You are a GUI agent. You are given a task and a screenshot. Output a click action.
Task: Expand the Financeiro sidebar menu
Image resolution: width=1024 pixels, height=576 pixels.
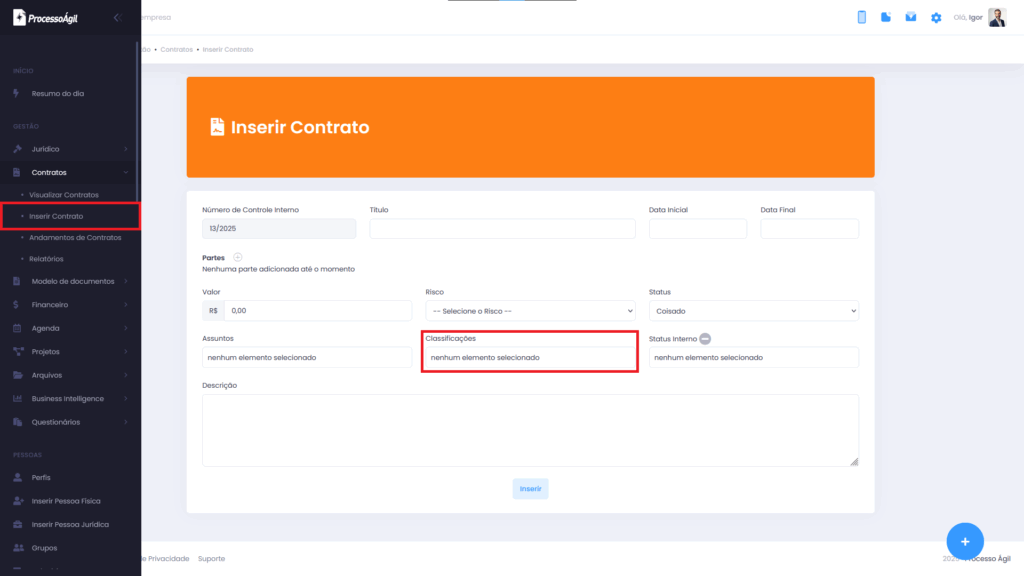pos(71,305)
